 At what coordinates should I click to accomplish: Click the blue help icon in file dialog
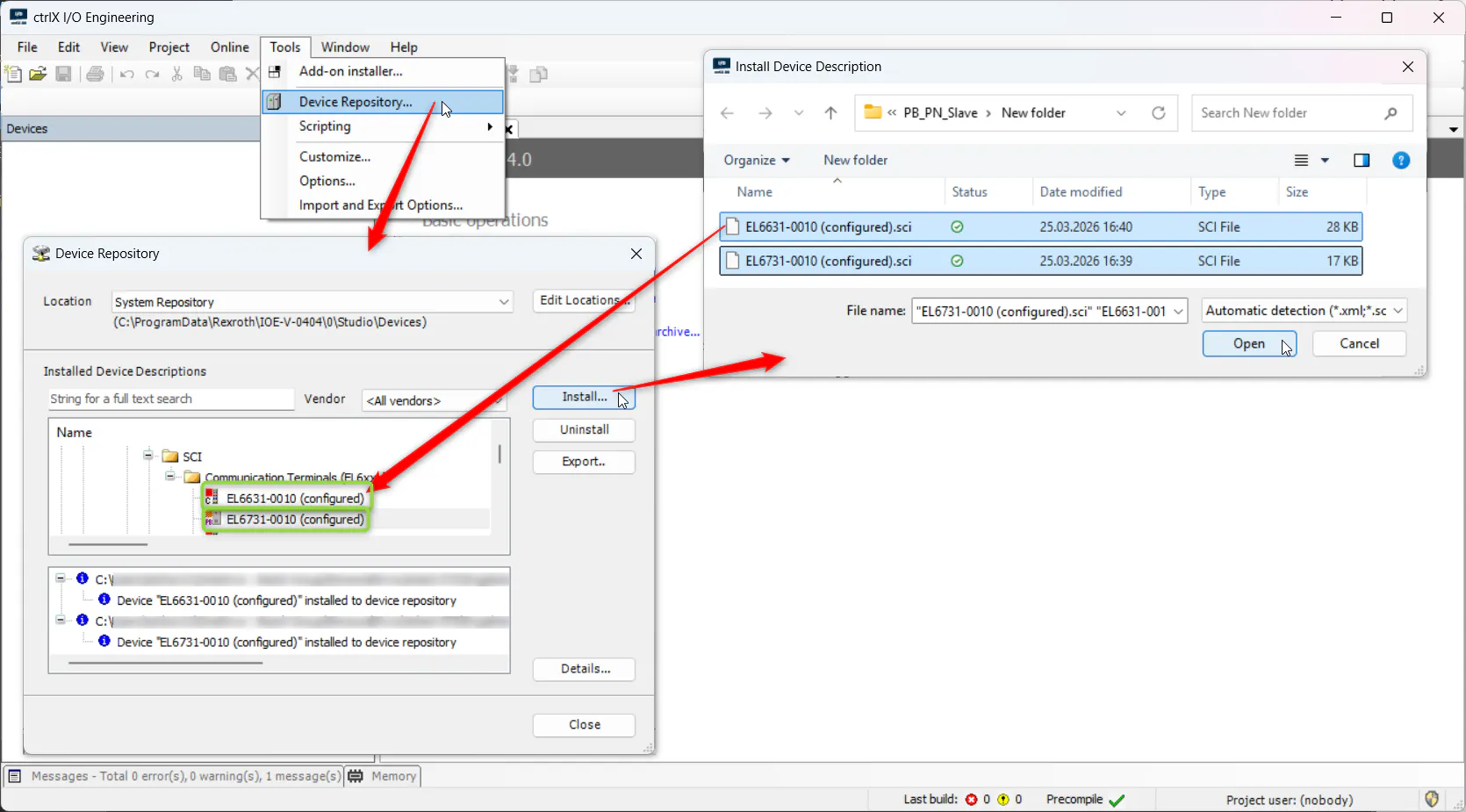pyautogui.click(x=1401, y=161)
